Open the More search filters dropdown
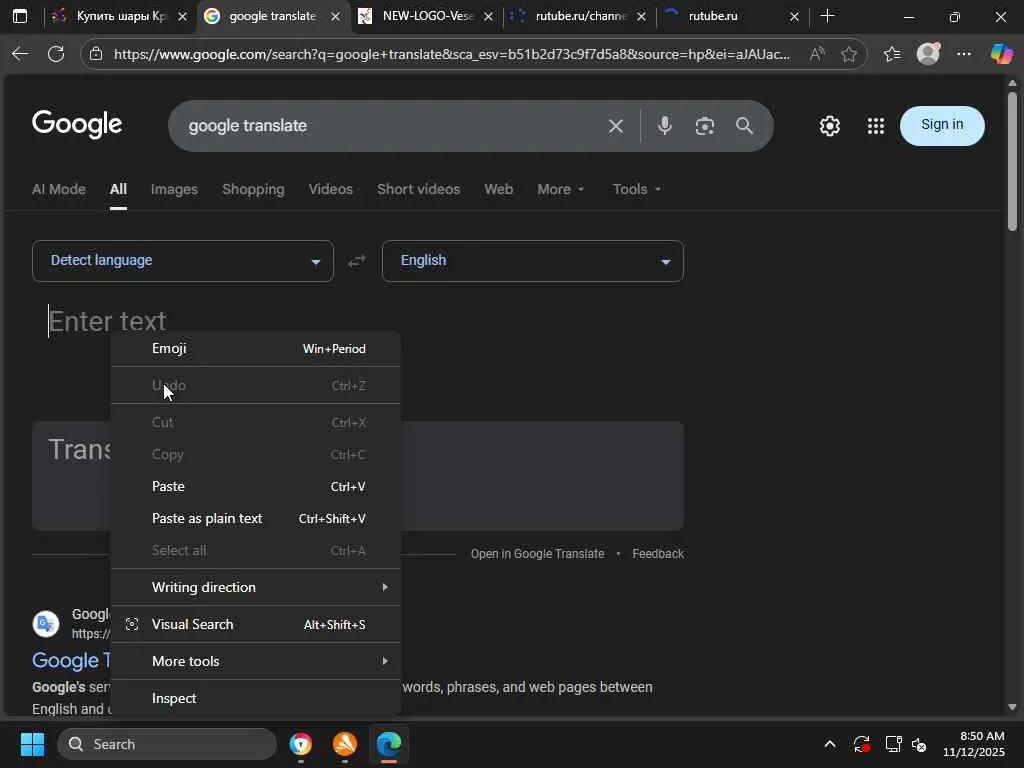This screenshot has height=768, width=1024. (560, 189)
